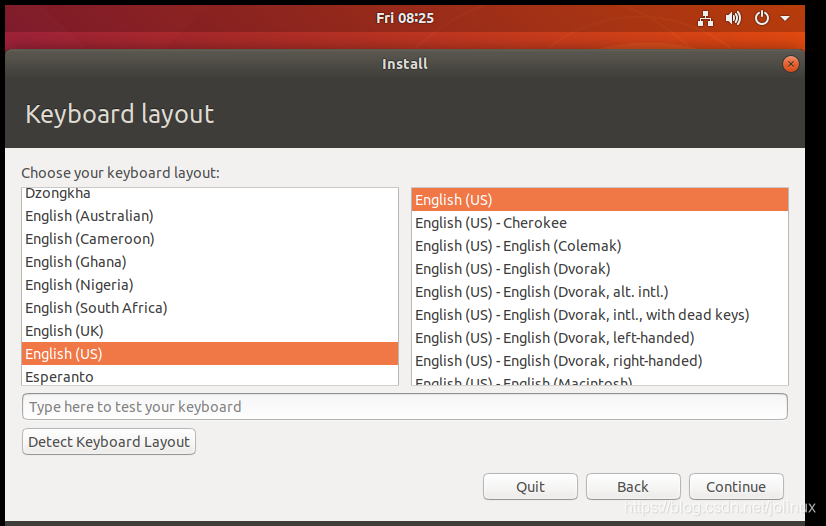Select English (US) - English (Dvorak)
Viewport: 826px width, 526px height.
point(599,269)
